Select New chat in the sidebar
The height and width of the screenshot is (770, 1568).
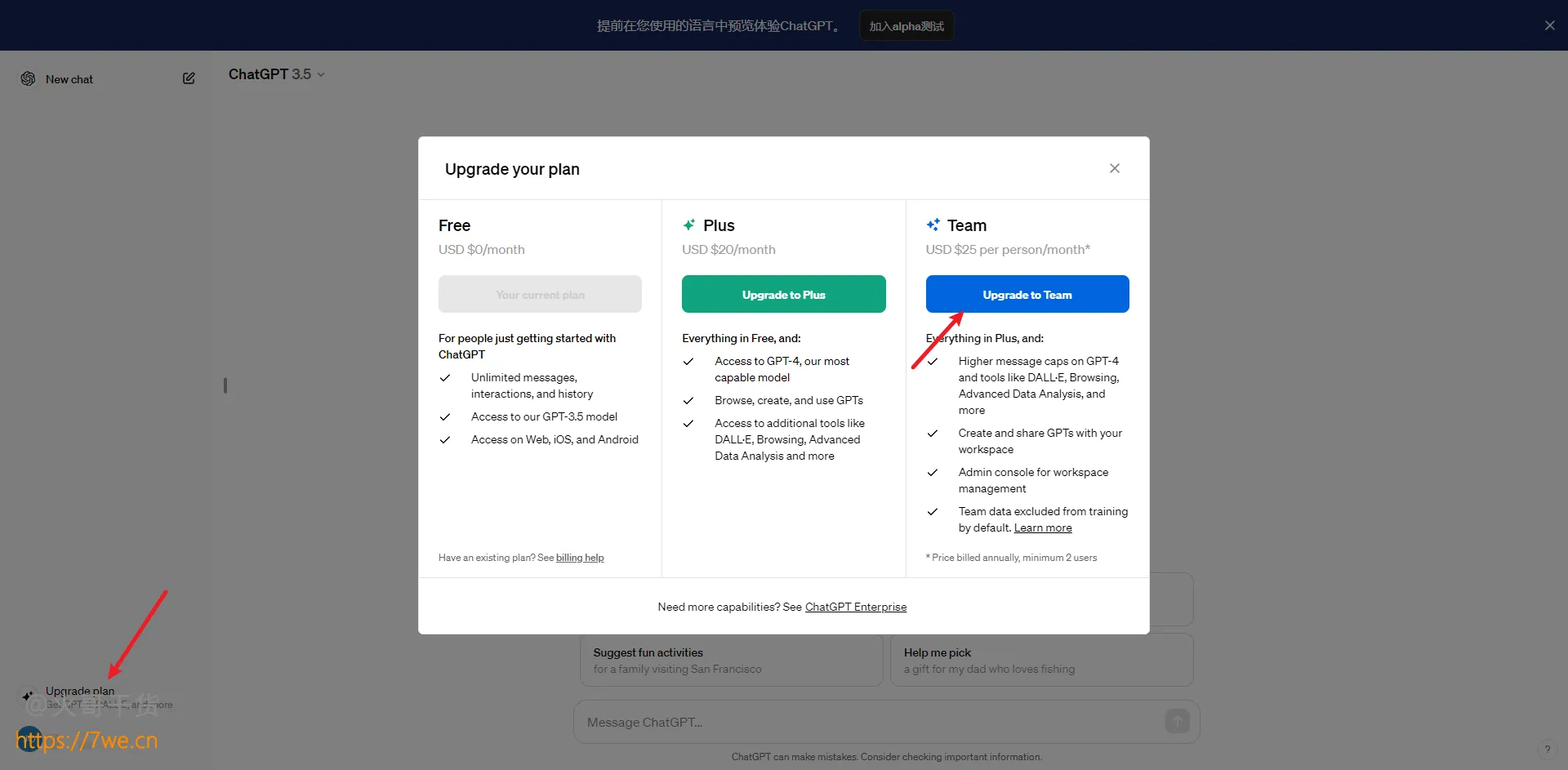tap(69, 79)
